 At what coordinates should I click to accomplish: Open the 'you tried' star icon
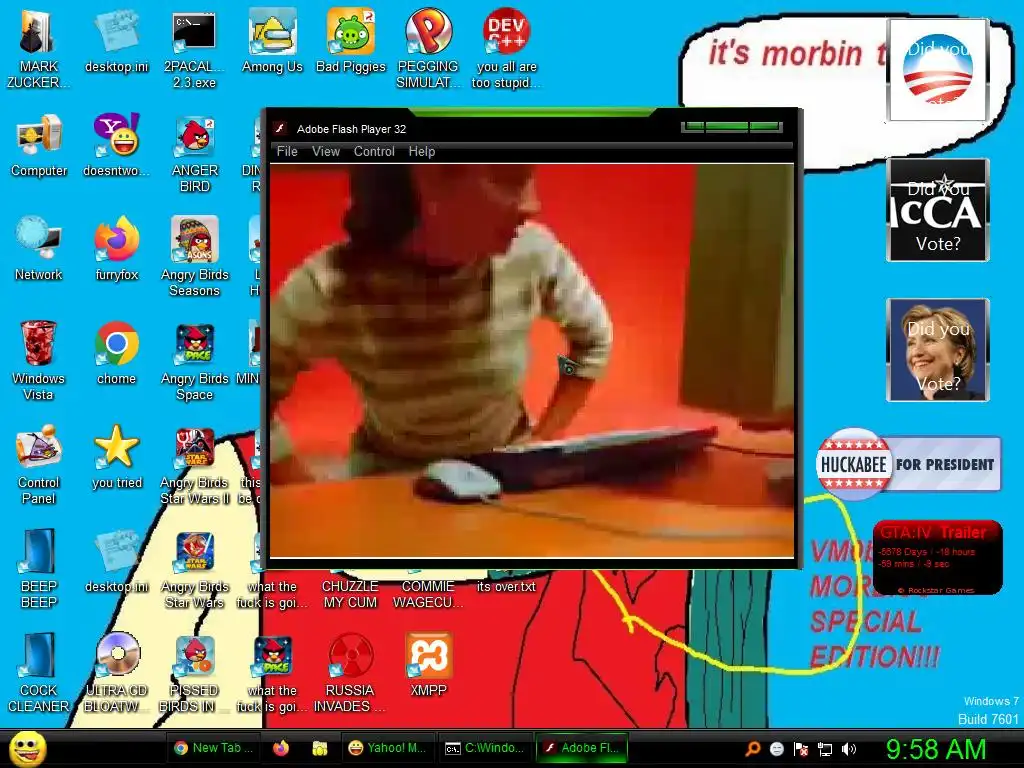click(x=116, y=456)
